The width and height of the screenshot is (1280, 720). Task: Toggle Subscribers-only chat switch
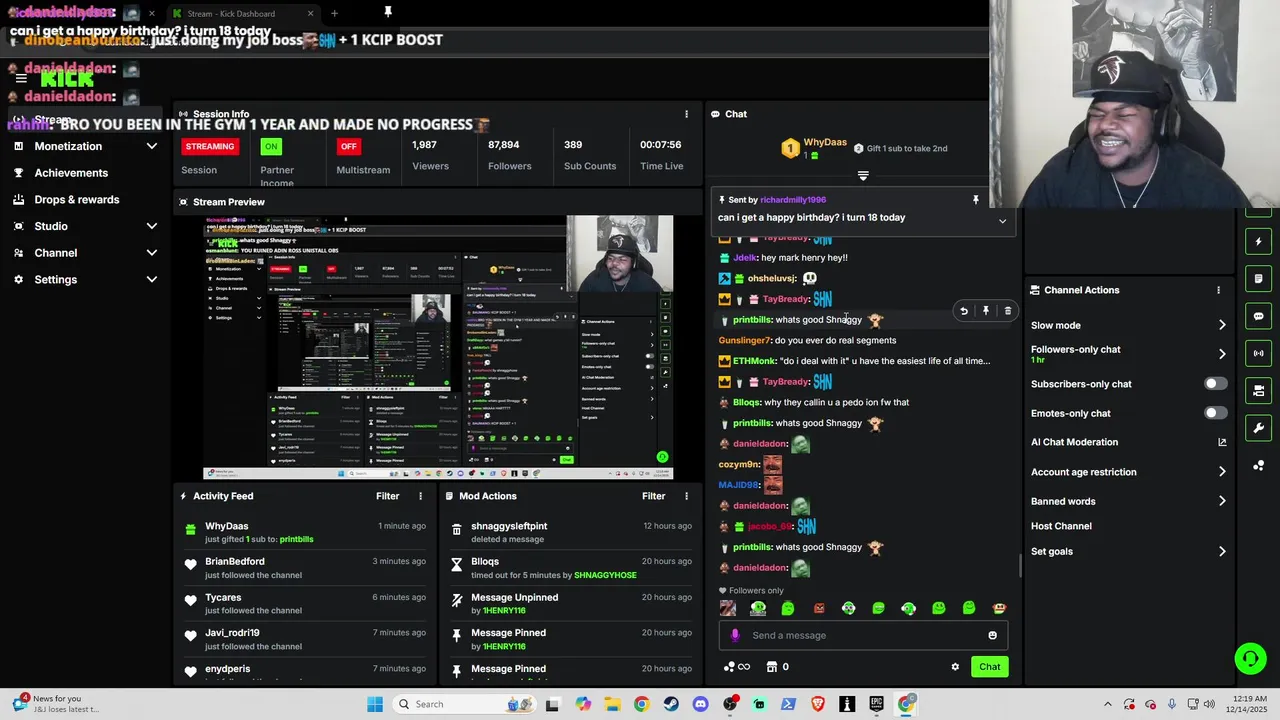coord(1215,384)
